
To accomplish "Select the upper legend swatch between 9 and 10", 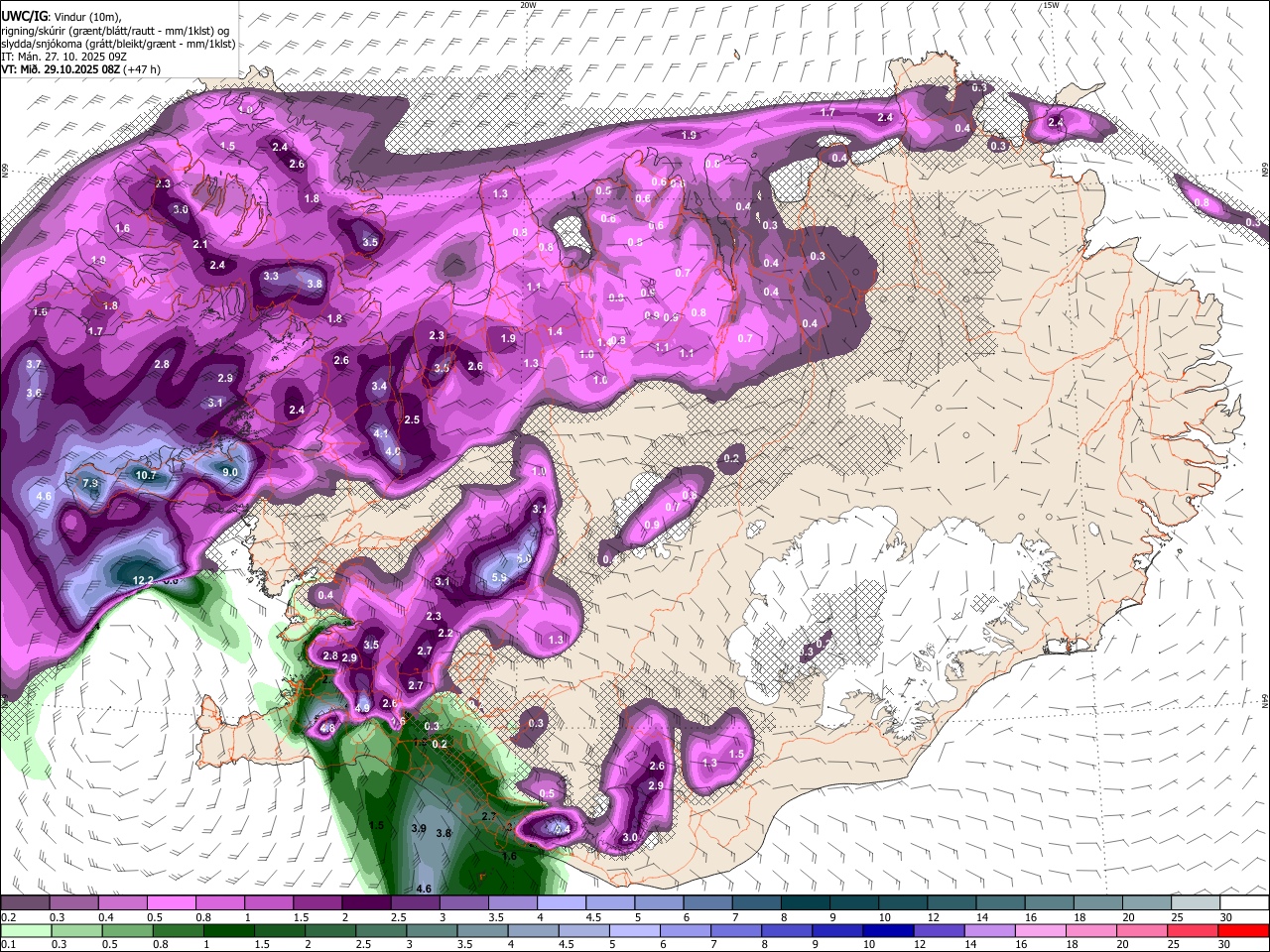I will tap(856, 902).
